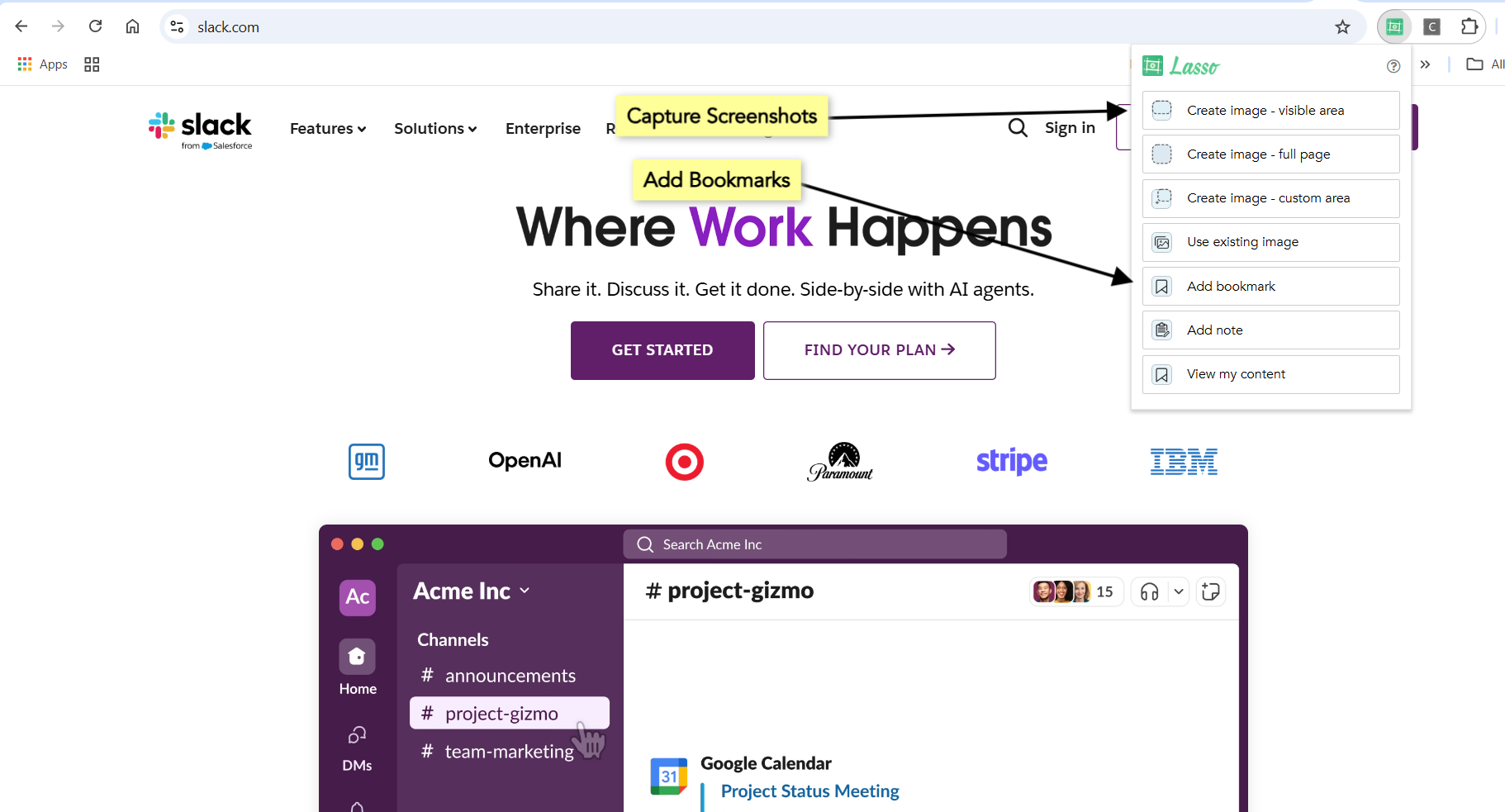Click the Google Calendar app icon

click(x=669, y=776)
